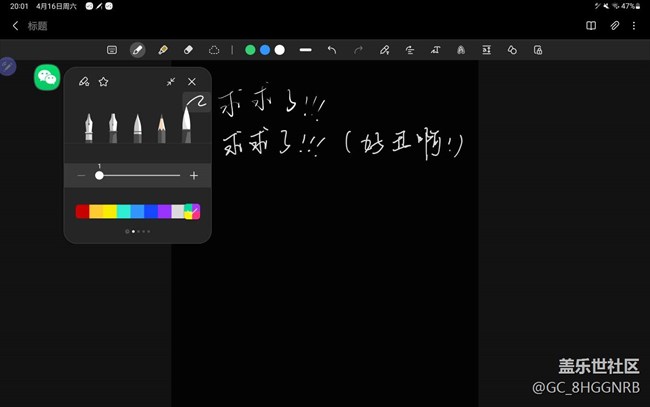Open attachment options with paperclip icon
This screenshot has width=650, height=407.
pyautogui.click(x=614, y=25)
